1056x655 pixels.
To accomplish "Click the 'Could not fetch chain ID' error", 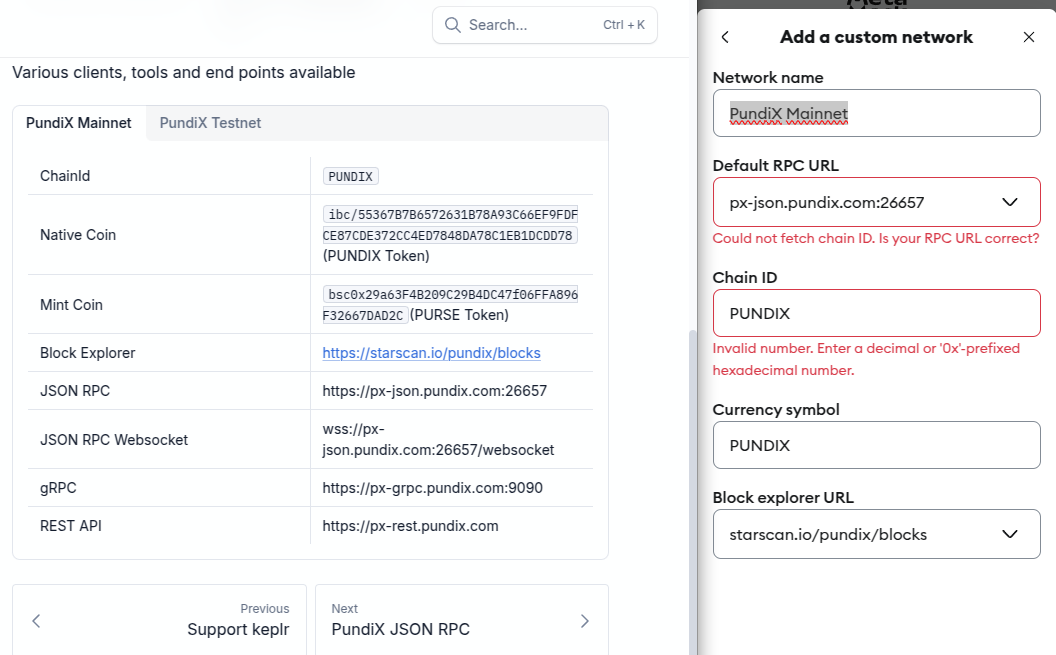I will coord(876,238).
